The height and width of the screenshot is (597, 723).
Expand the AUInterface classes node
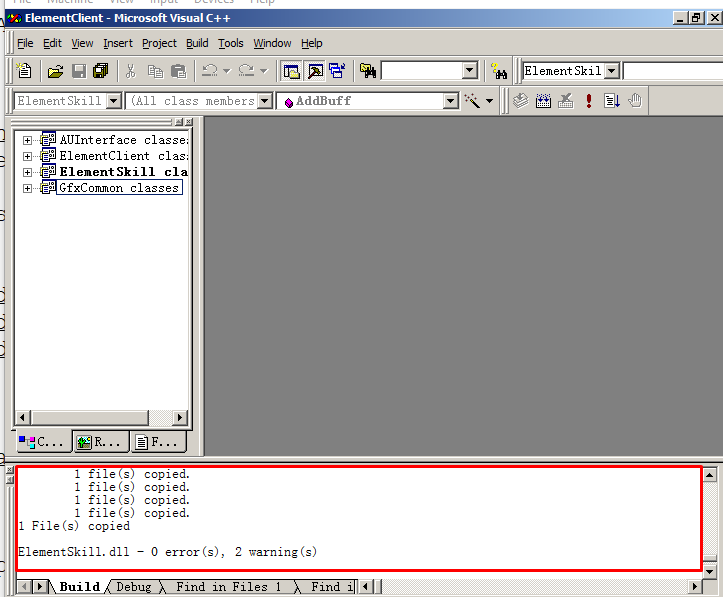click(27, 140)
